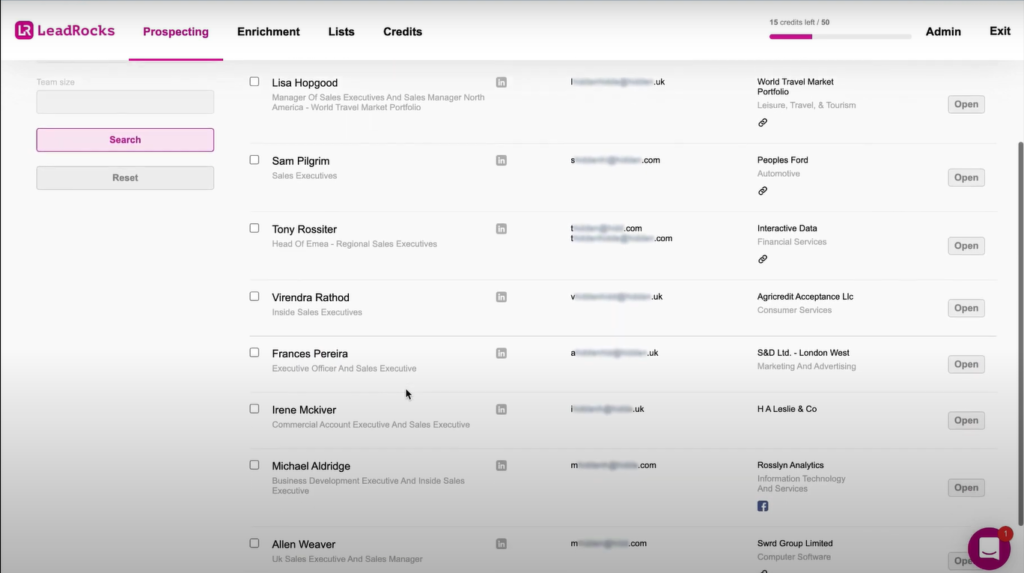The width and height of the screenshot is (1024, 573).
Task: Tick the Tony Rossiter checkbox
Action: point(254,228)
